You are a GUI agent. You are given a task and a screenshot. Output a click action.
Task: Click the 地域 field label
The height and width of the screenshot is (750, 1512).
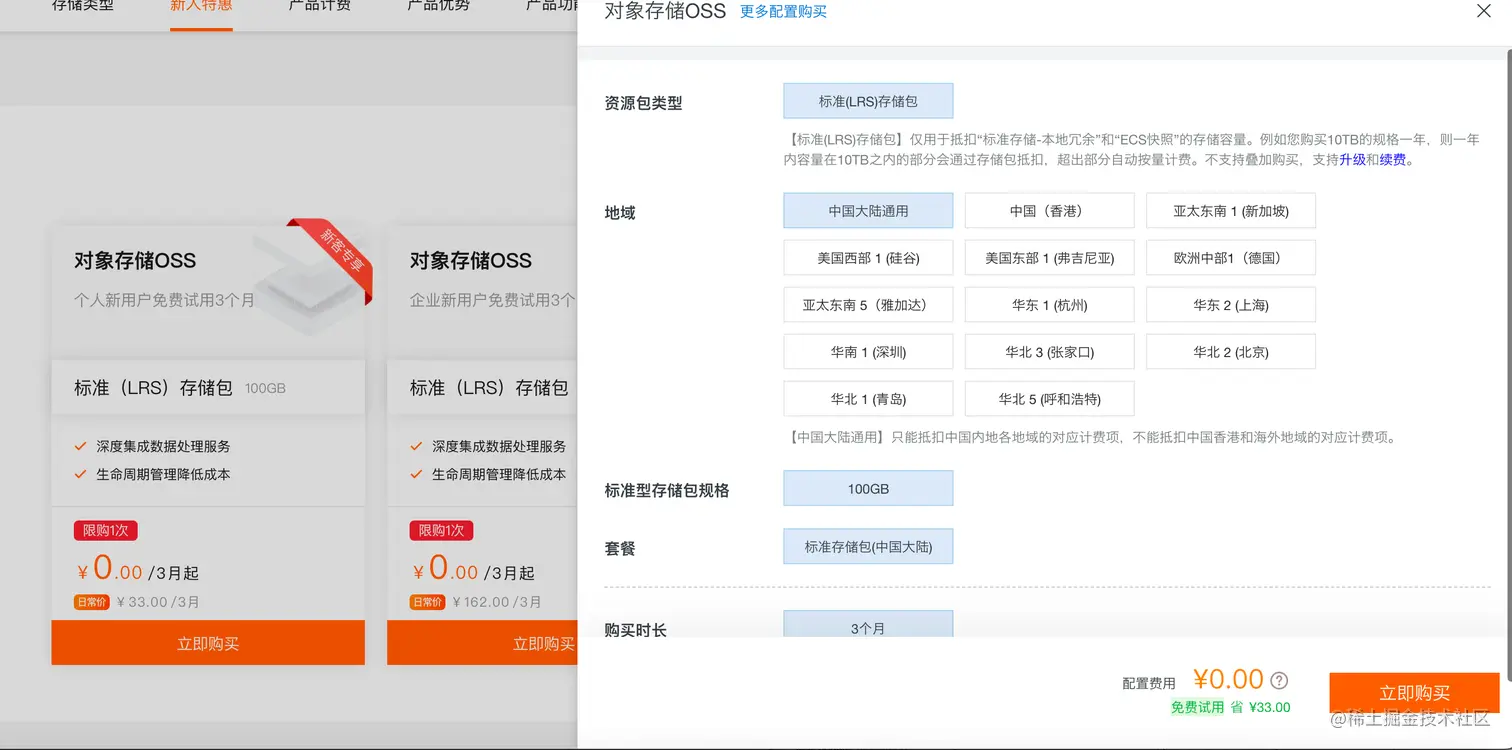point(620,213)
